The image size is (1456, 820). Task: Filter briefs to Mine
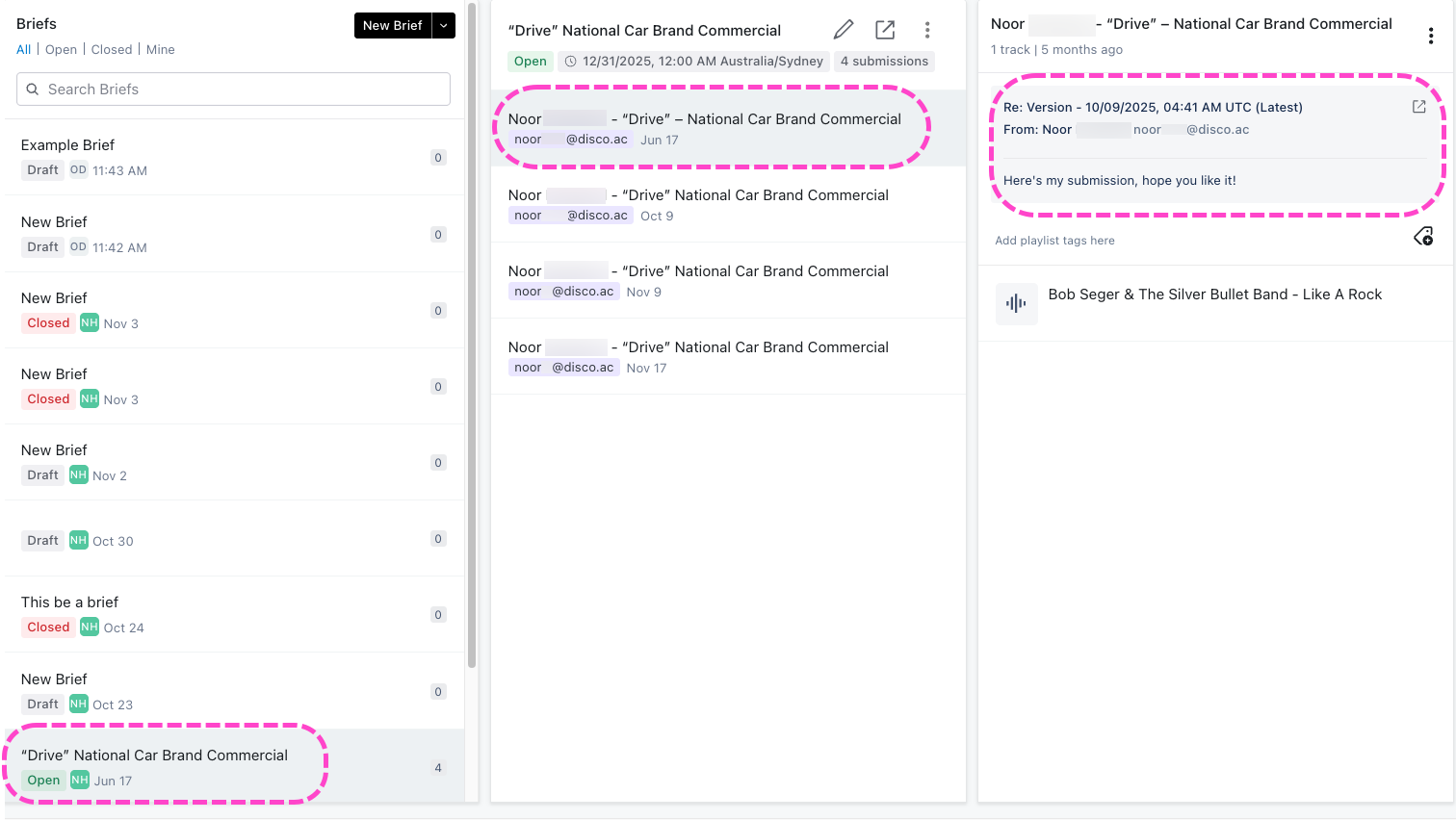click(161, 49)
